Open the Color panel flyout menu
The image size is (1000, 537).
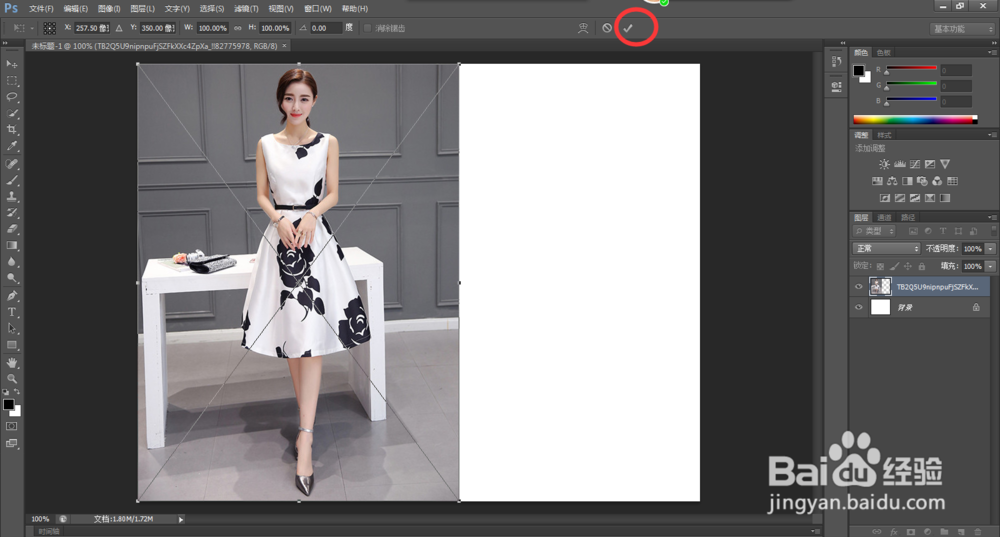[991, 52]
